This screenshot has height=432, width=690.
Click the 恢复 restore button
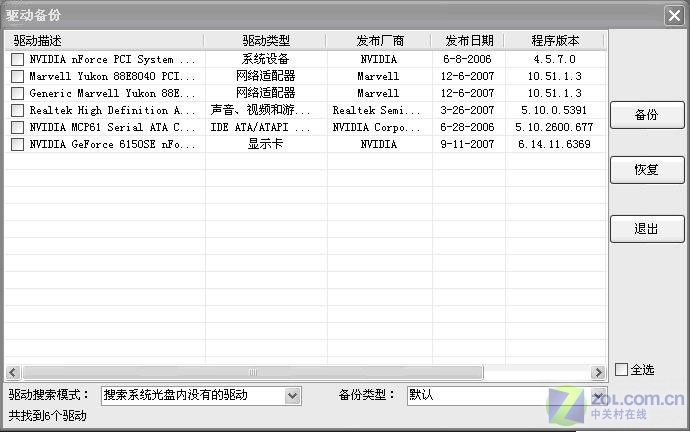(x=647, y=170)
